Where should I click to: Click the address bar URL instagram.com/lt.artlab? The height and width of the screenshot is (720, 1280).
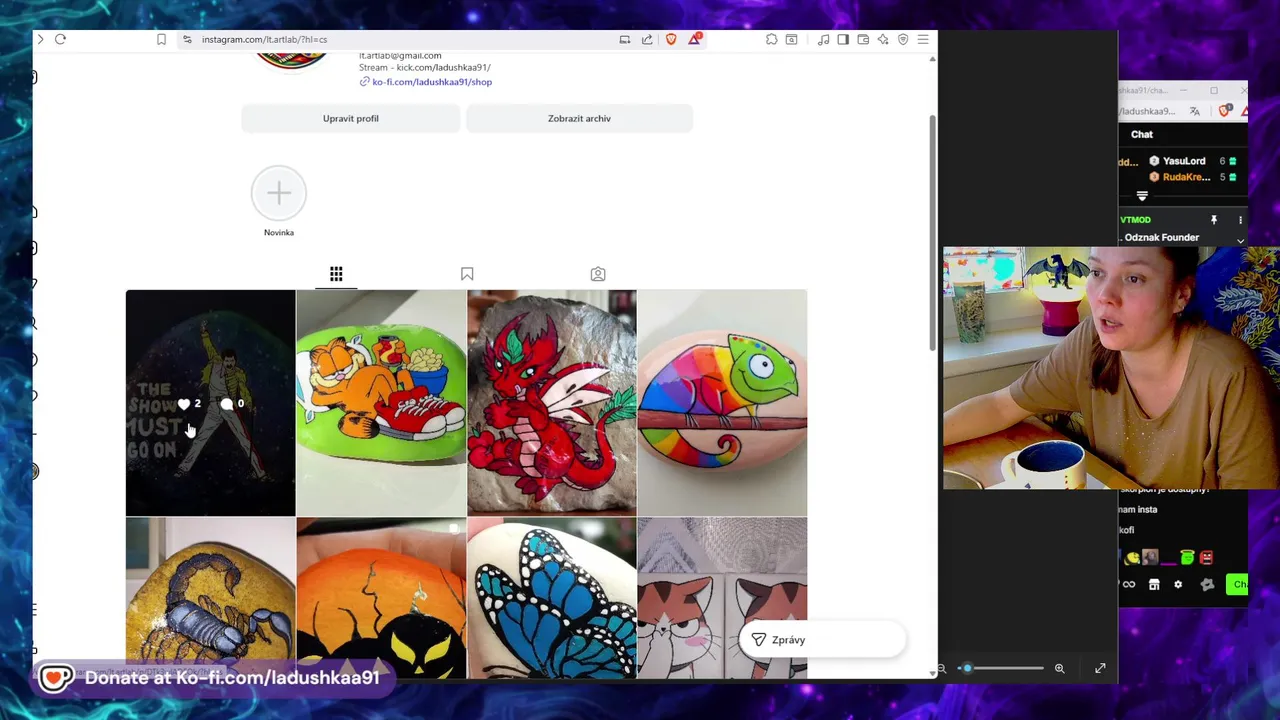tap(264, 39)
